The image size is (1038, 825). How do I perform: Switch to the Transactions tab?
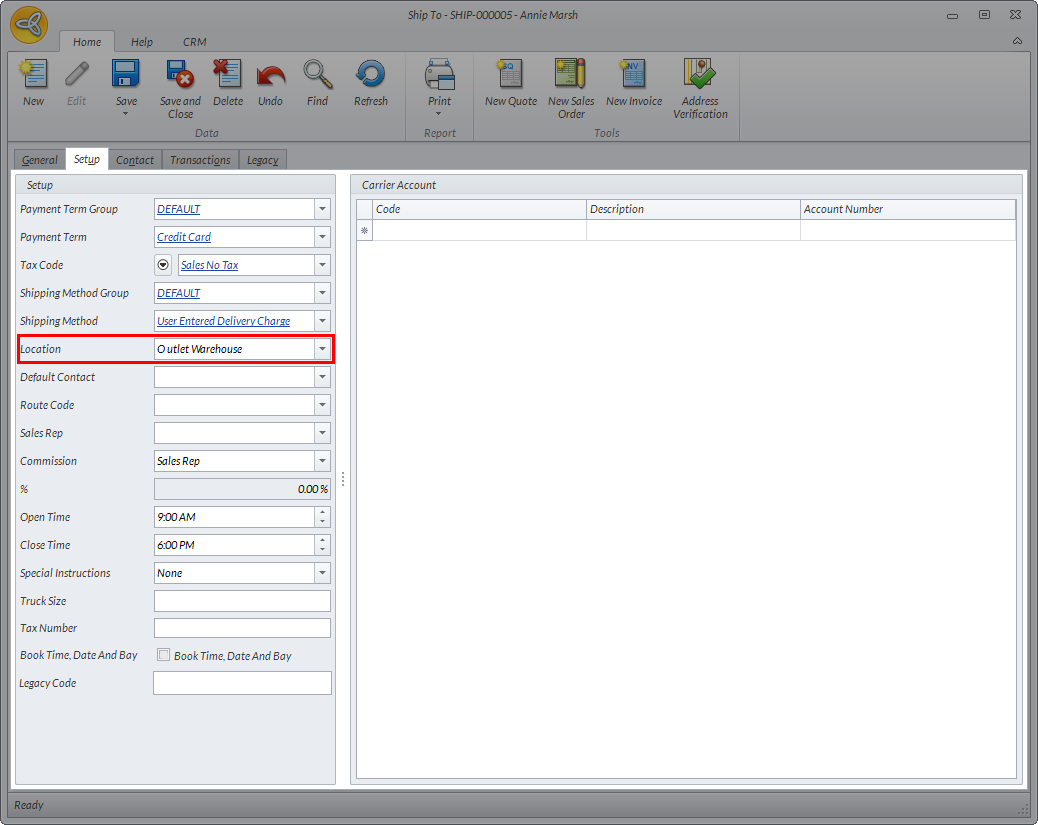(x=200, y=160)
